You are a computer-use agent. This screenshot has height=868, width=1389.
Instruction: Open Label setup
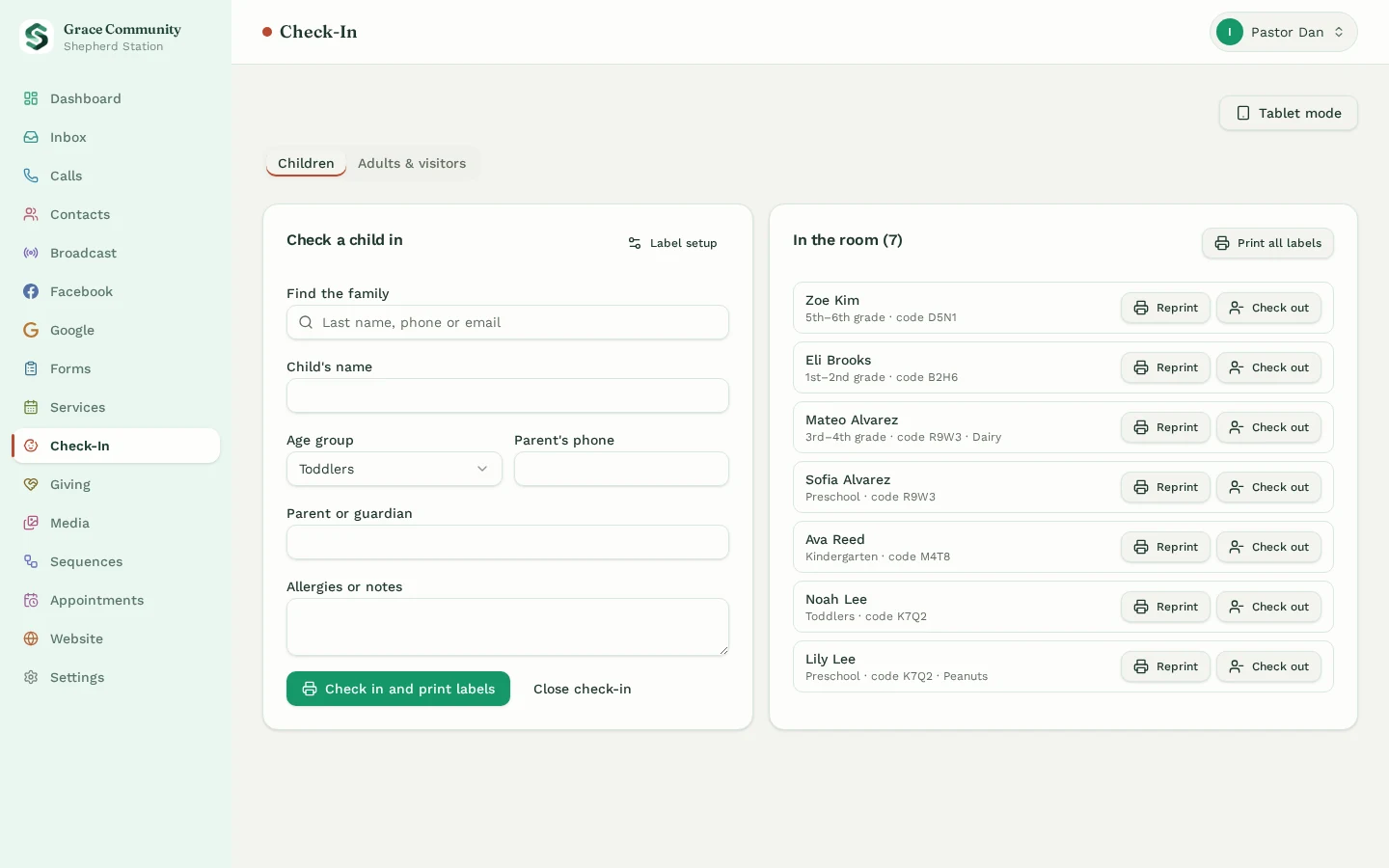pyautogui.click(x=672, y=243)
